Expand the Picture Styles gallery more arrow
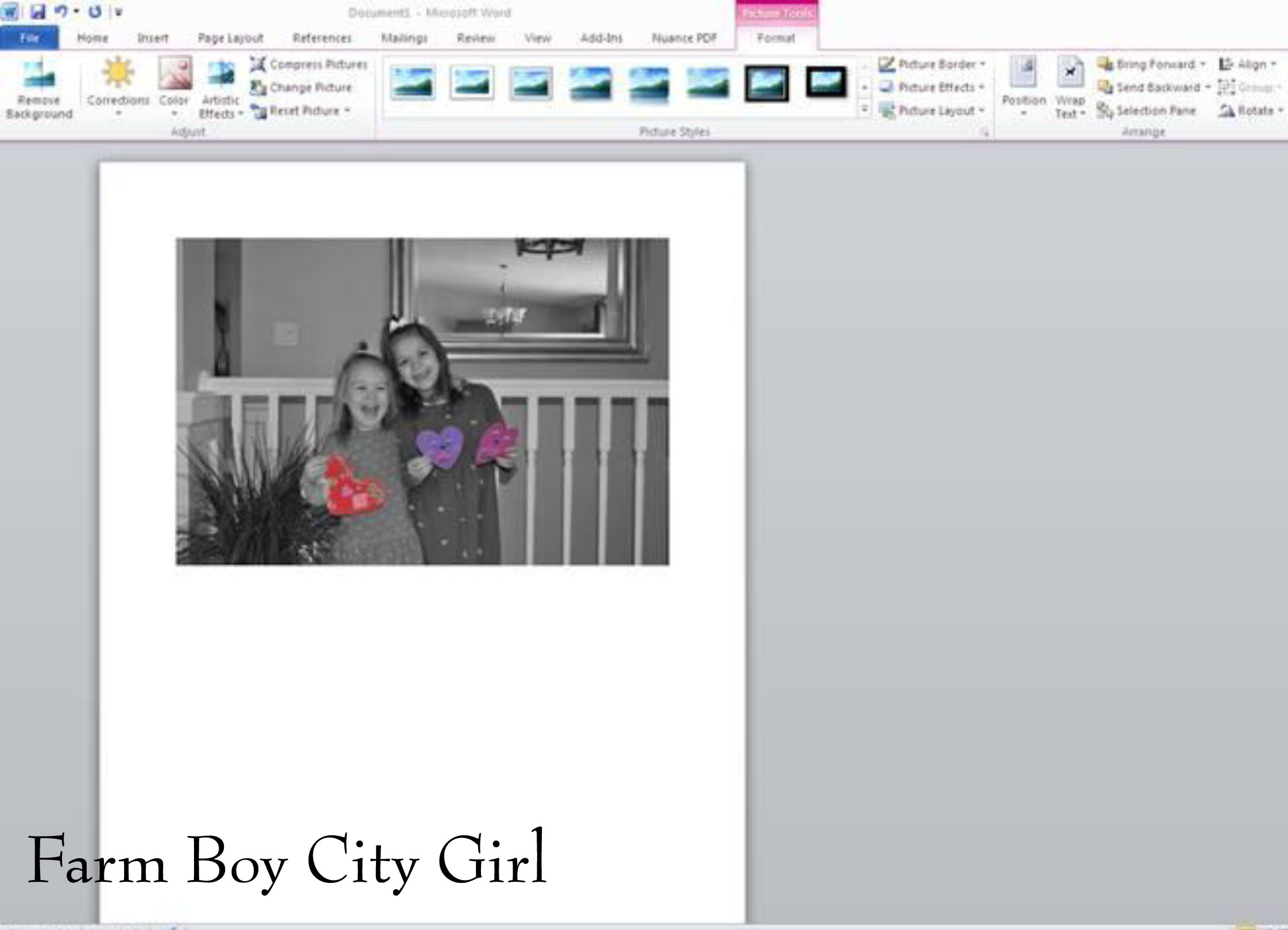This screenshot has width=1288, height=930. [x=864, y=109]
